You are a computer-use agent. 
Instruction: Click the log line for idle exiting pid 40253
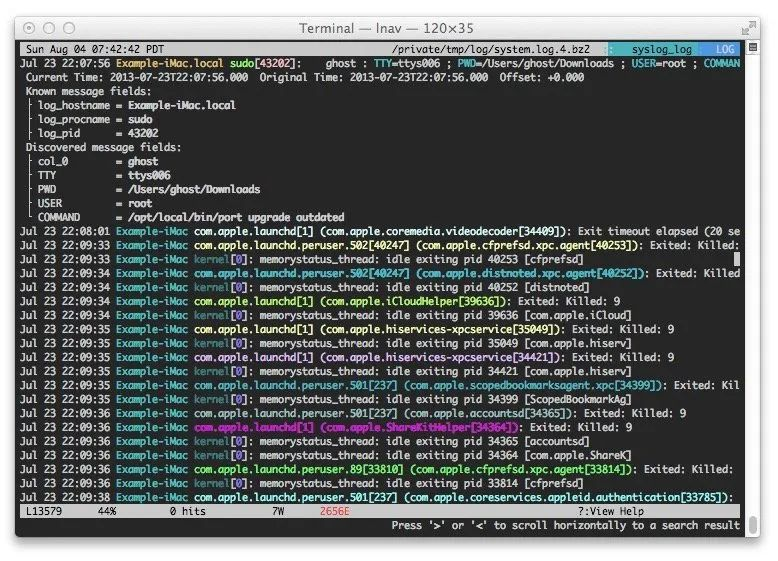point(302,259)
